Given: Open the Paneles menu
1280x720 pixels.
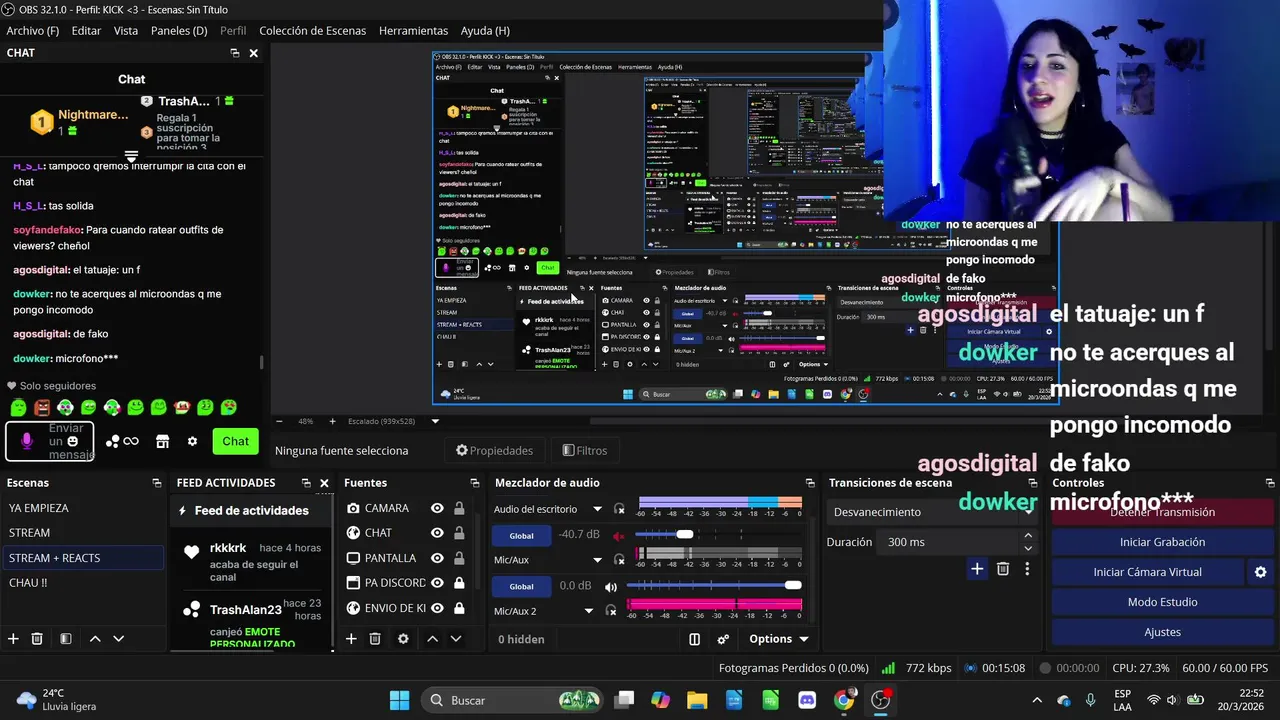Looking at the screenshot, I should (179, 31).
